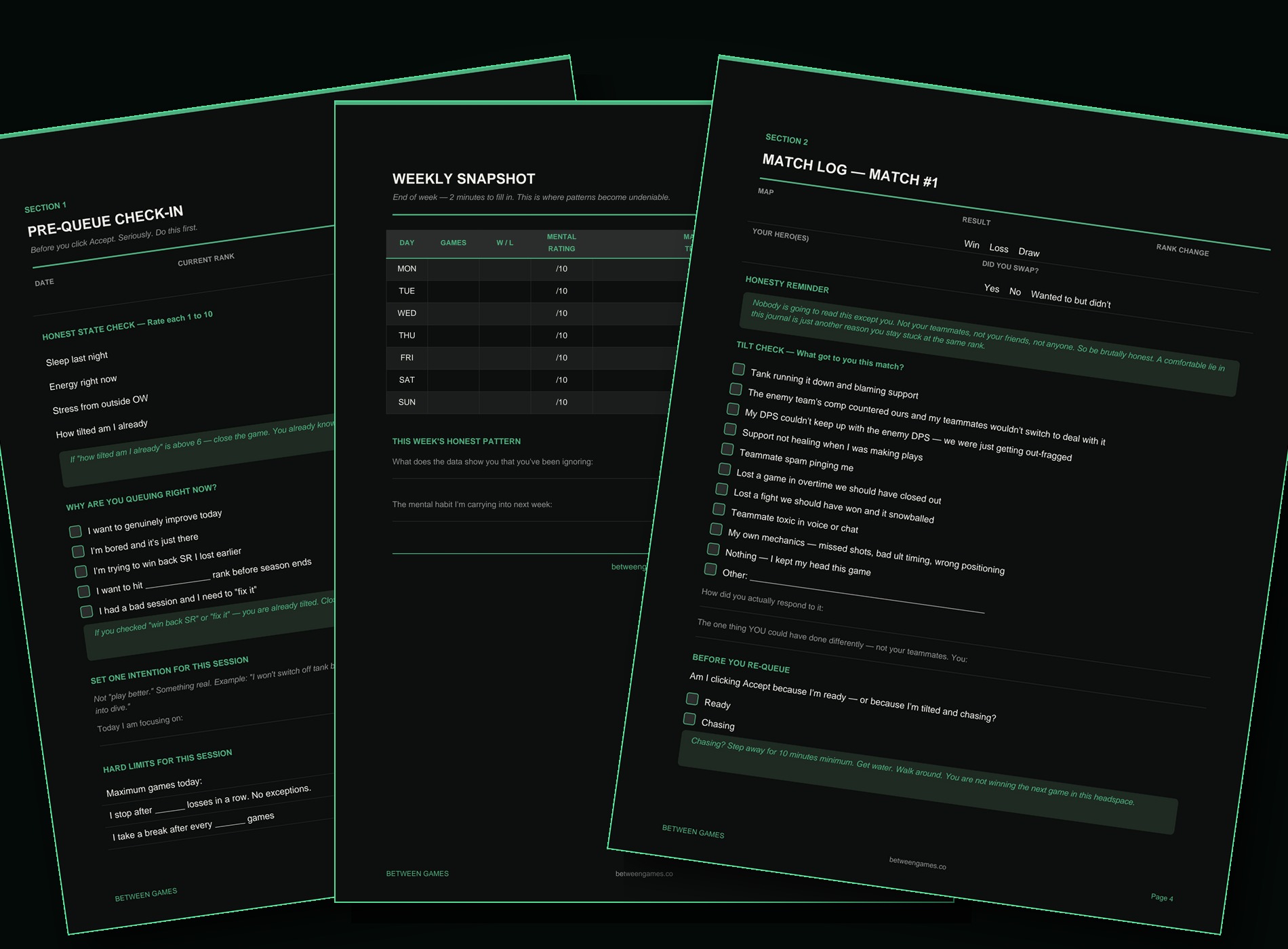The height and width of the screenshot is (949, 1288).
Task: Choose 'Wanted to but didn't' option
Action: point(1070,299)
